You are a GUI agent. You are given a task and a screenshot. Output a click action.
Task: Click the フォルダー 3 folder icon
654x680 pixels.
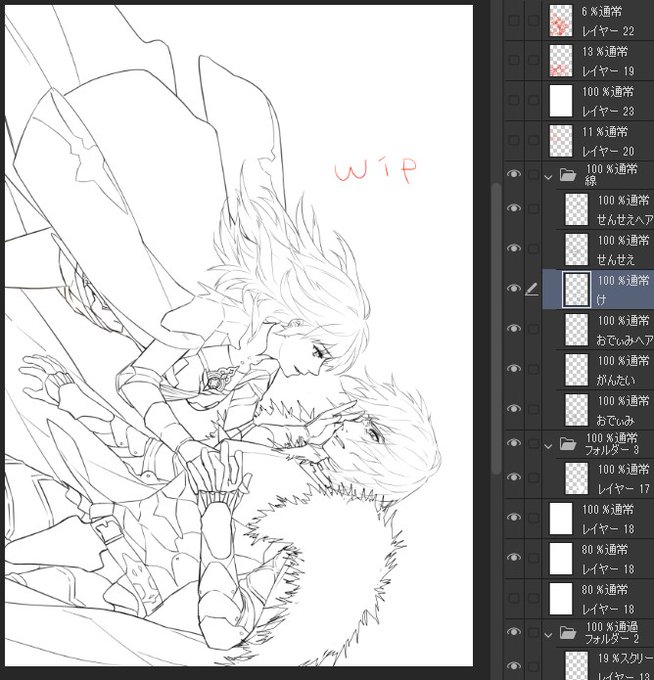(567, 444)
